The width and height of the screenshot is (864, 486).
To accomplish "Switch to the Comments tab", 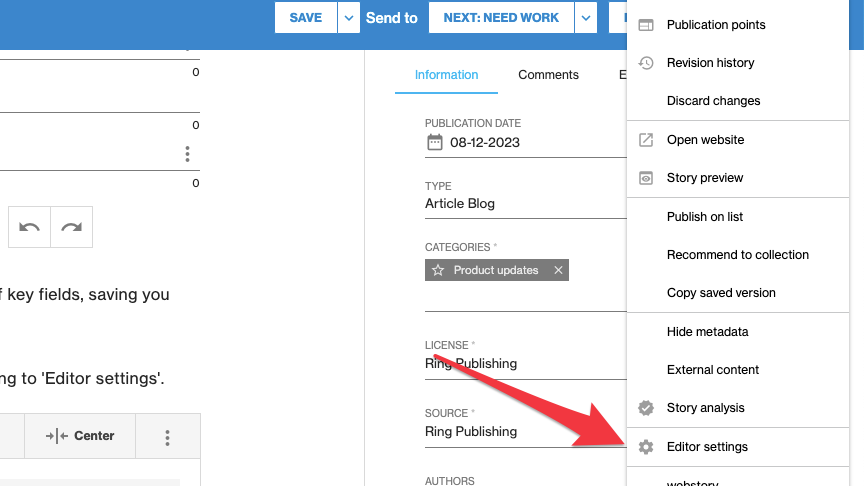I will (548, 75).
